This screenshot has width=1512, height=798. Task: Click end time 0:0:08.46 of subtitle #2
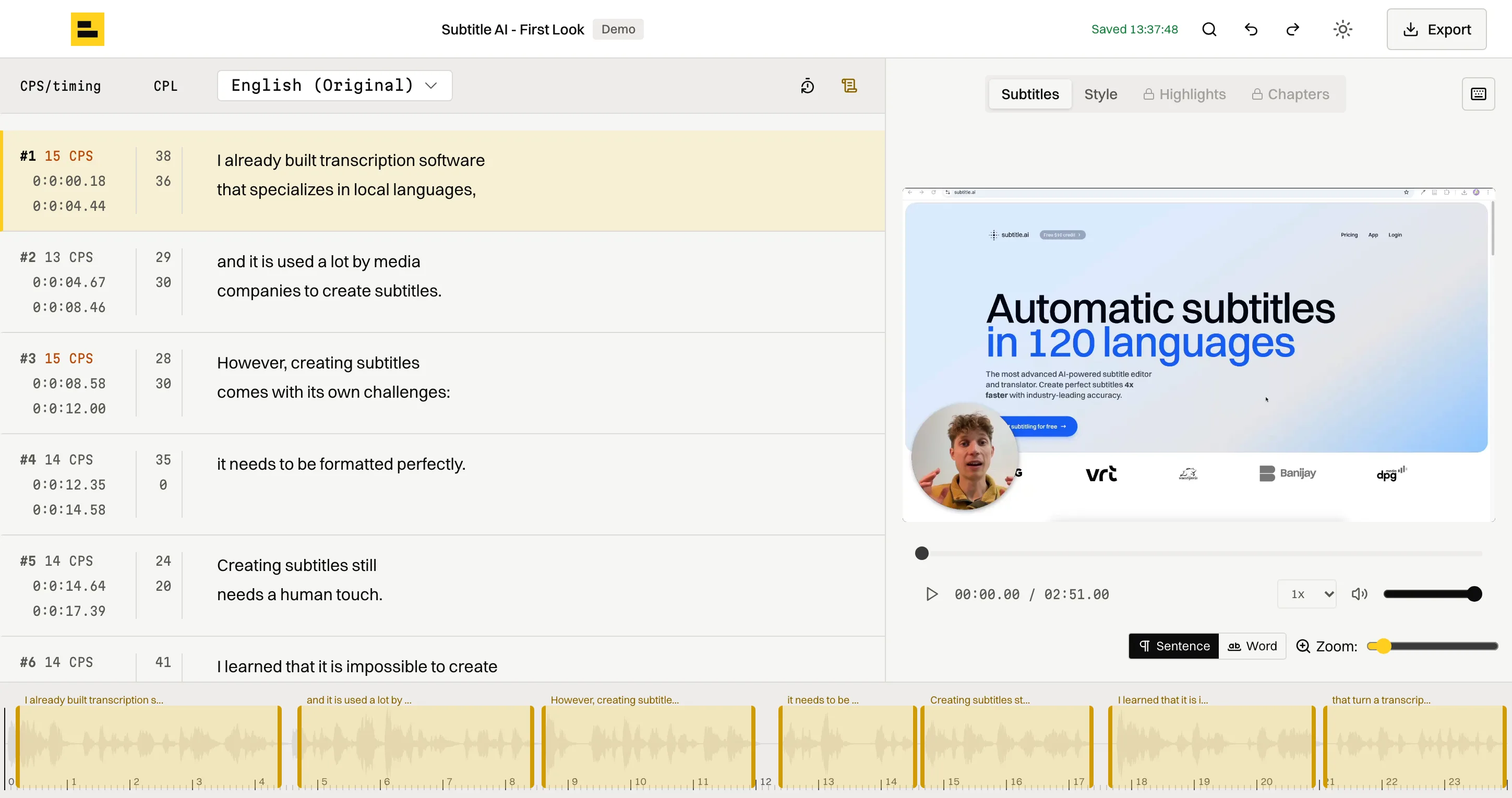tap(69, 307)
